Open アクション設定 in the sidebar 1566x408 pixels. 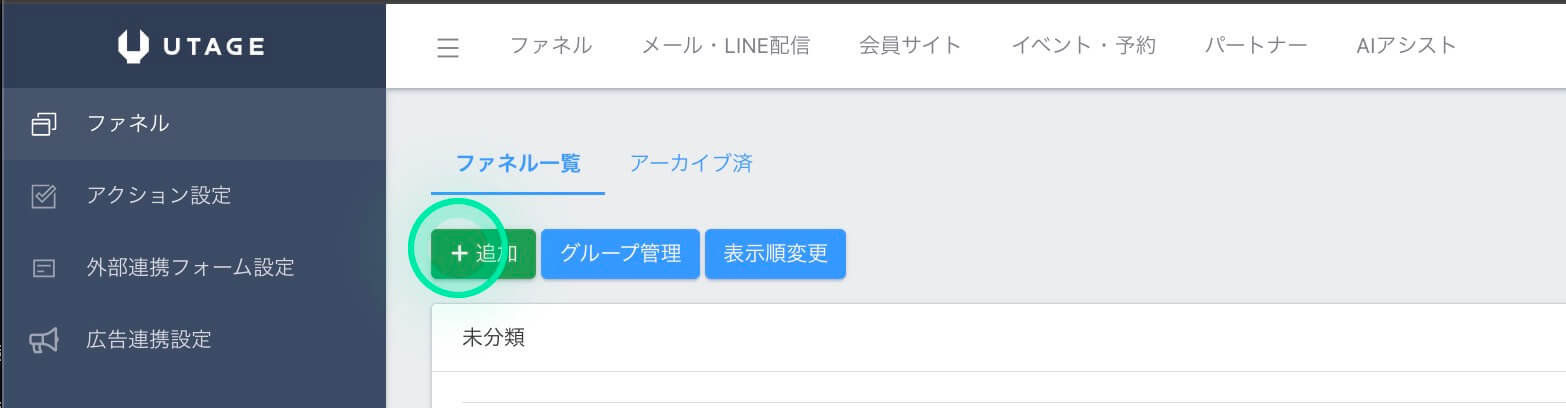(x=159, y=196)
